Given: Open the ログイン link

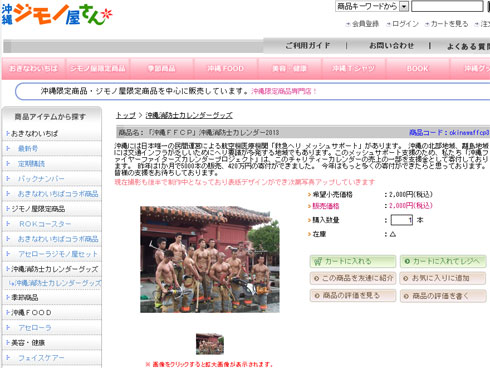Looking at the screenshot, I should 405,24.
